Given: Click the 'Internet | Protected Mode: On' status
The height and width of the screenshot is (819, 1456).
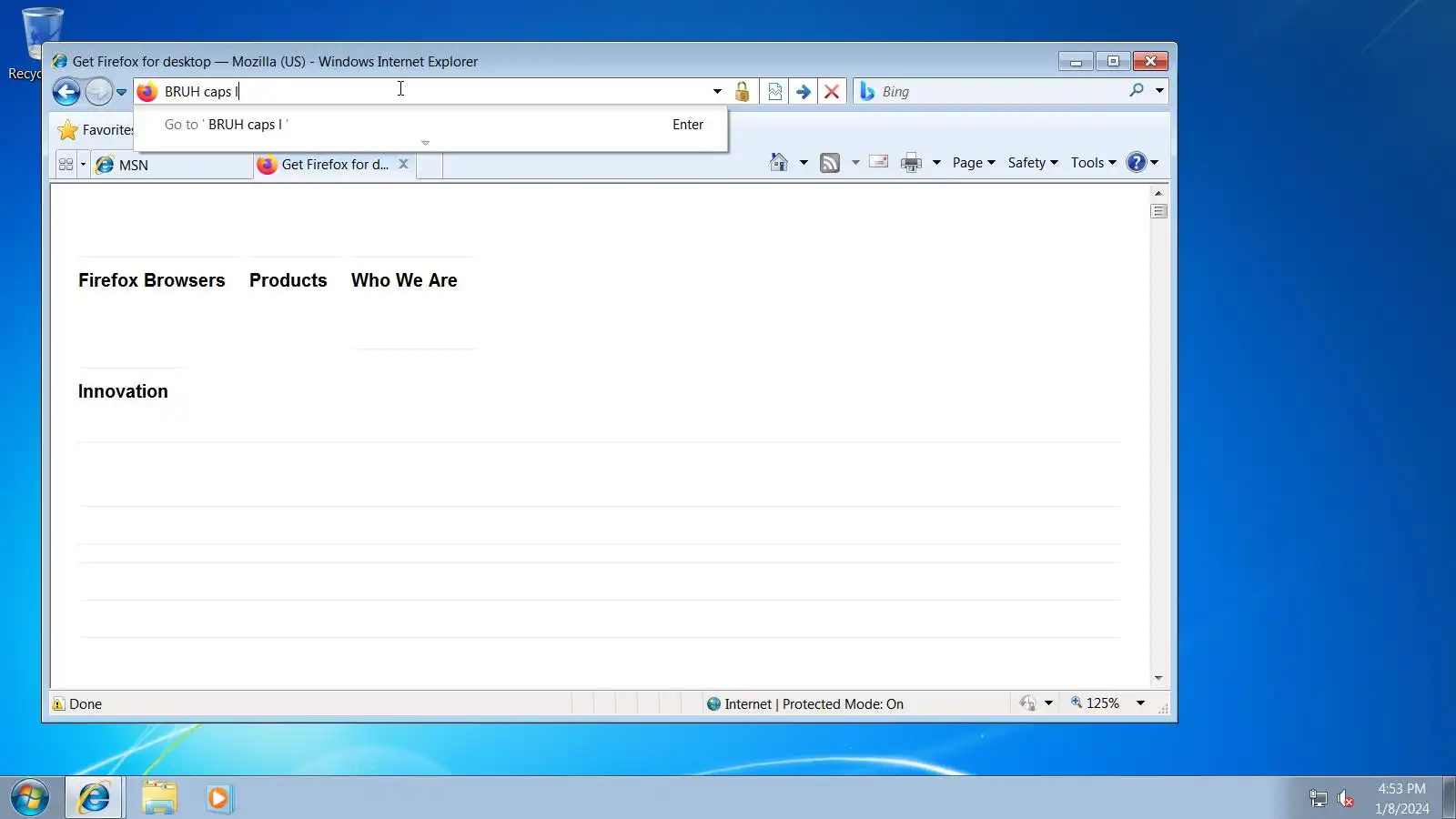Looking at the screenshot, I should point(805,704).
